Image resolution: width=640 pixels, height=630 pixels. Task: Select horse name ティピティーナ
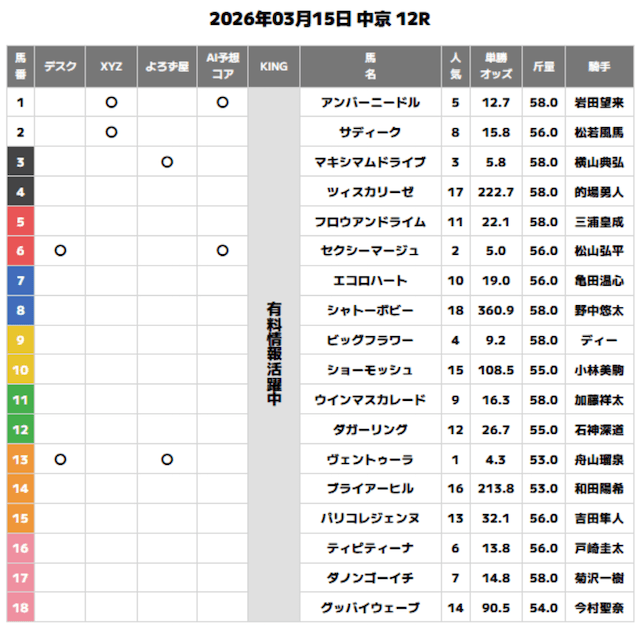(370, 548)
